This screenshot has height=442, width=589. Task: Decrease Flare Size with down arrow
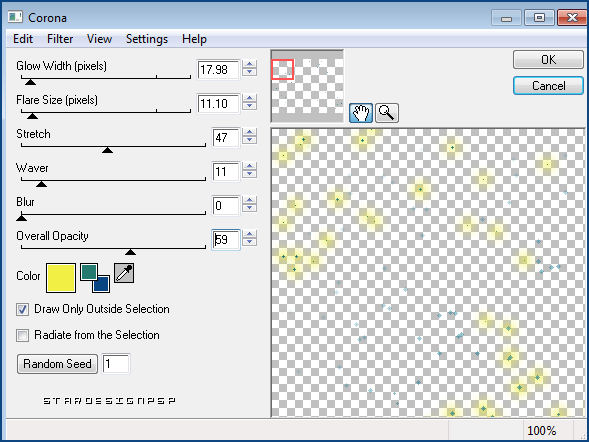[x=249, y=106]
